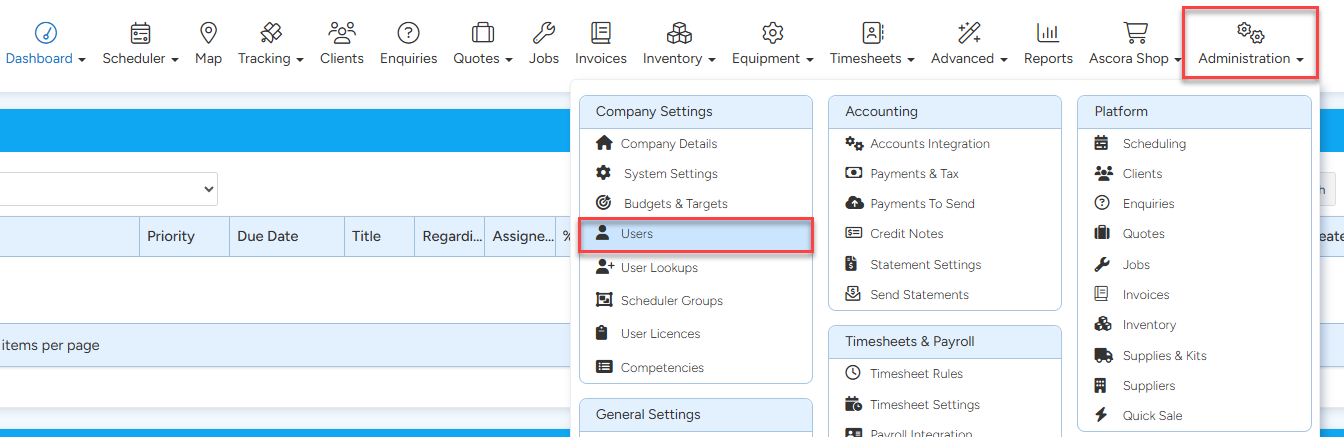Click the Map pin icon

click(x=208, y=33)
